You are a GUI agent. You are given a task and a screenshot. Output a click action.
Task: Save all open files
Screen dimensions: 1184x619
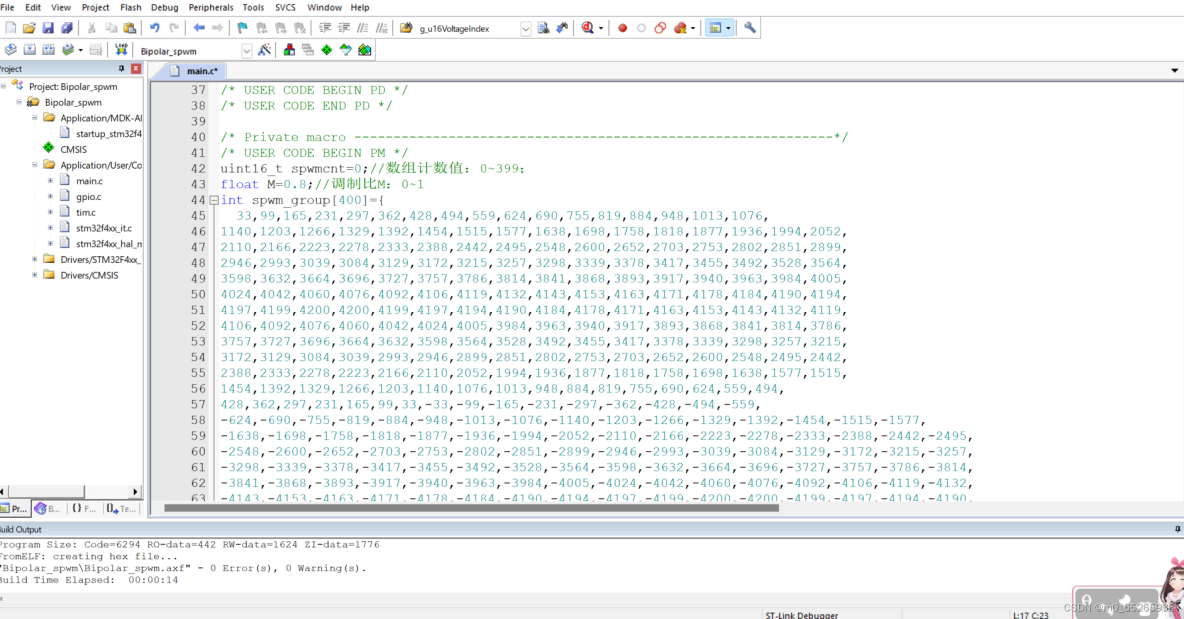point(68,27)
